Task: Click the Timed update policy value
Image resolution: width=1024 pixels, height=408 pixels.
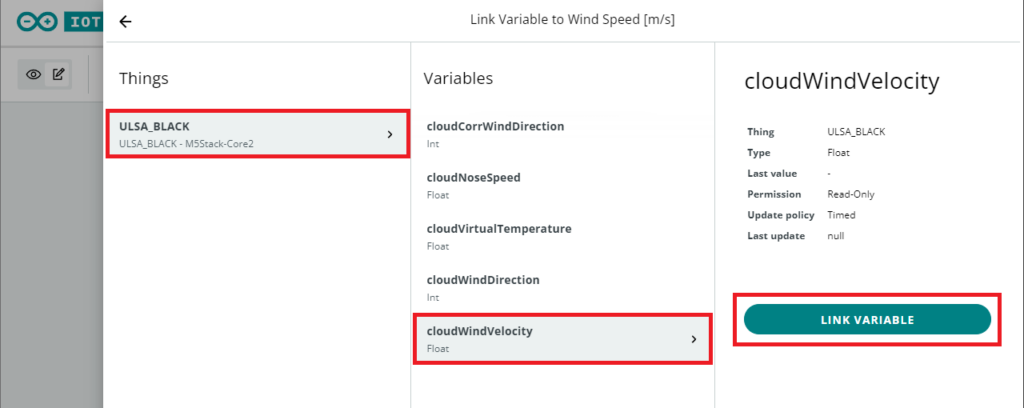Action: (x=841, y=215)
